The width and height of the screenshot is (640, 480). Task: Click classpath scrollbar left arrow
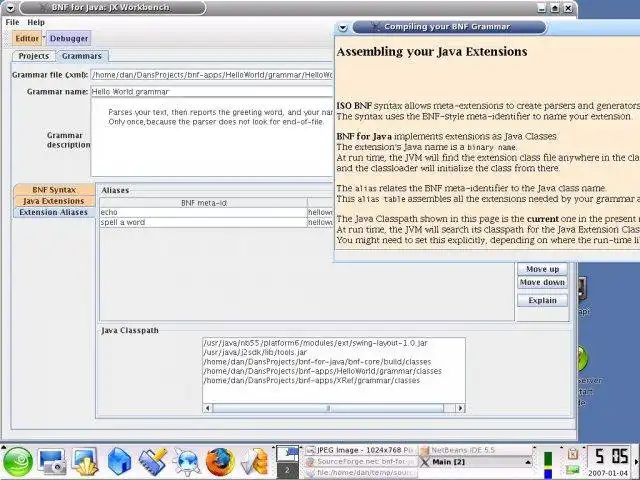click(x=207, y=408)
